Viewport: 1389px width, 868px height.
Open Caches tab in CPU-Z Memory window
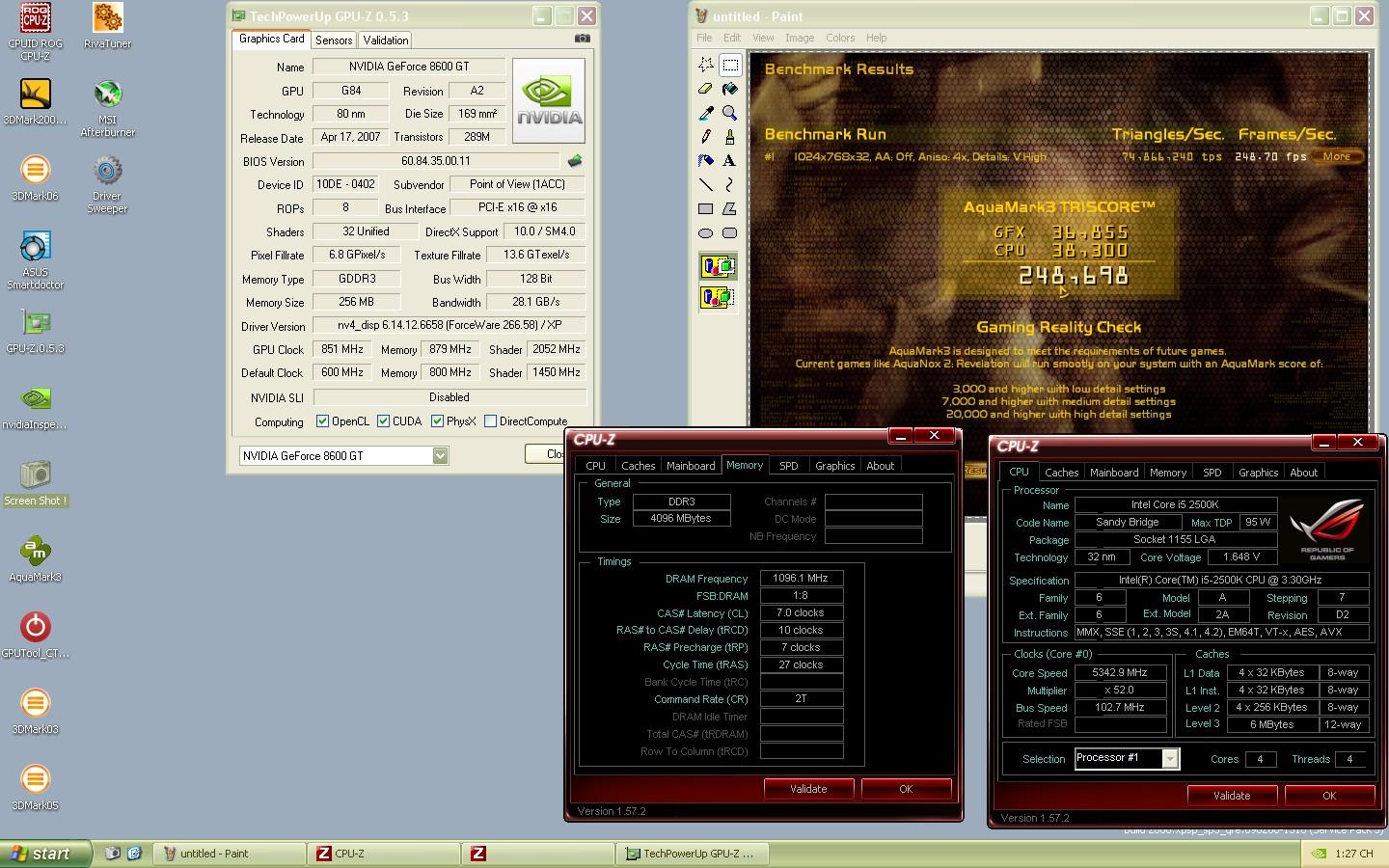click(x=638, y=466)
